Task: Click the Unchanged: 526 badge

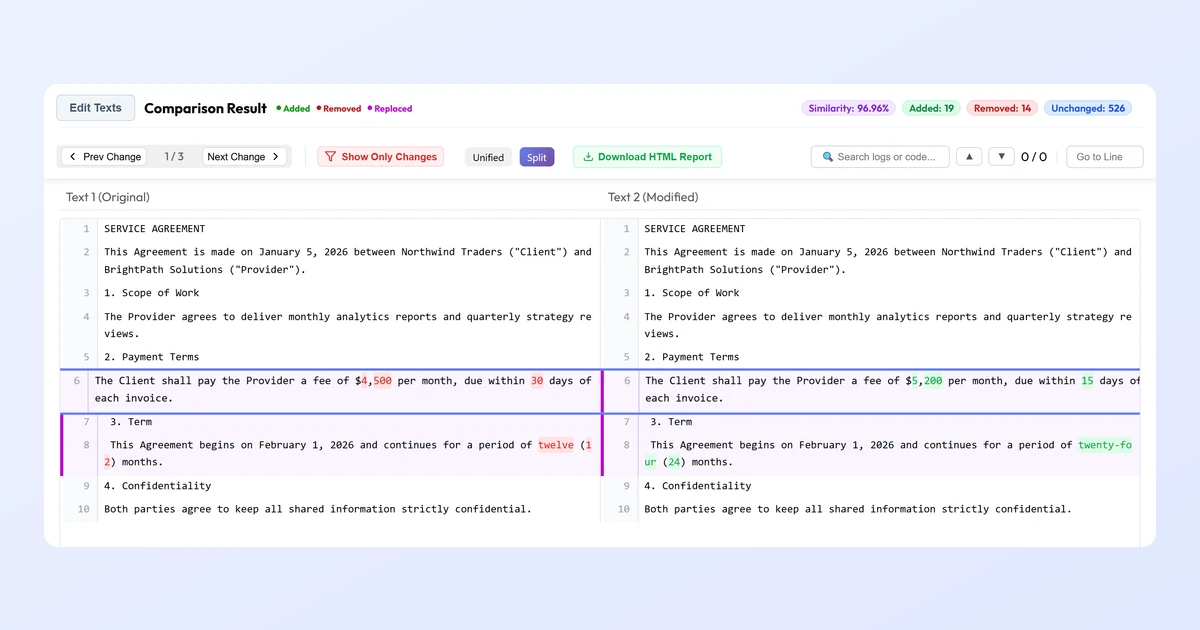Action: 1088,108
